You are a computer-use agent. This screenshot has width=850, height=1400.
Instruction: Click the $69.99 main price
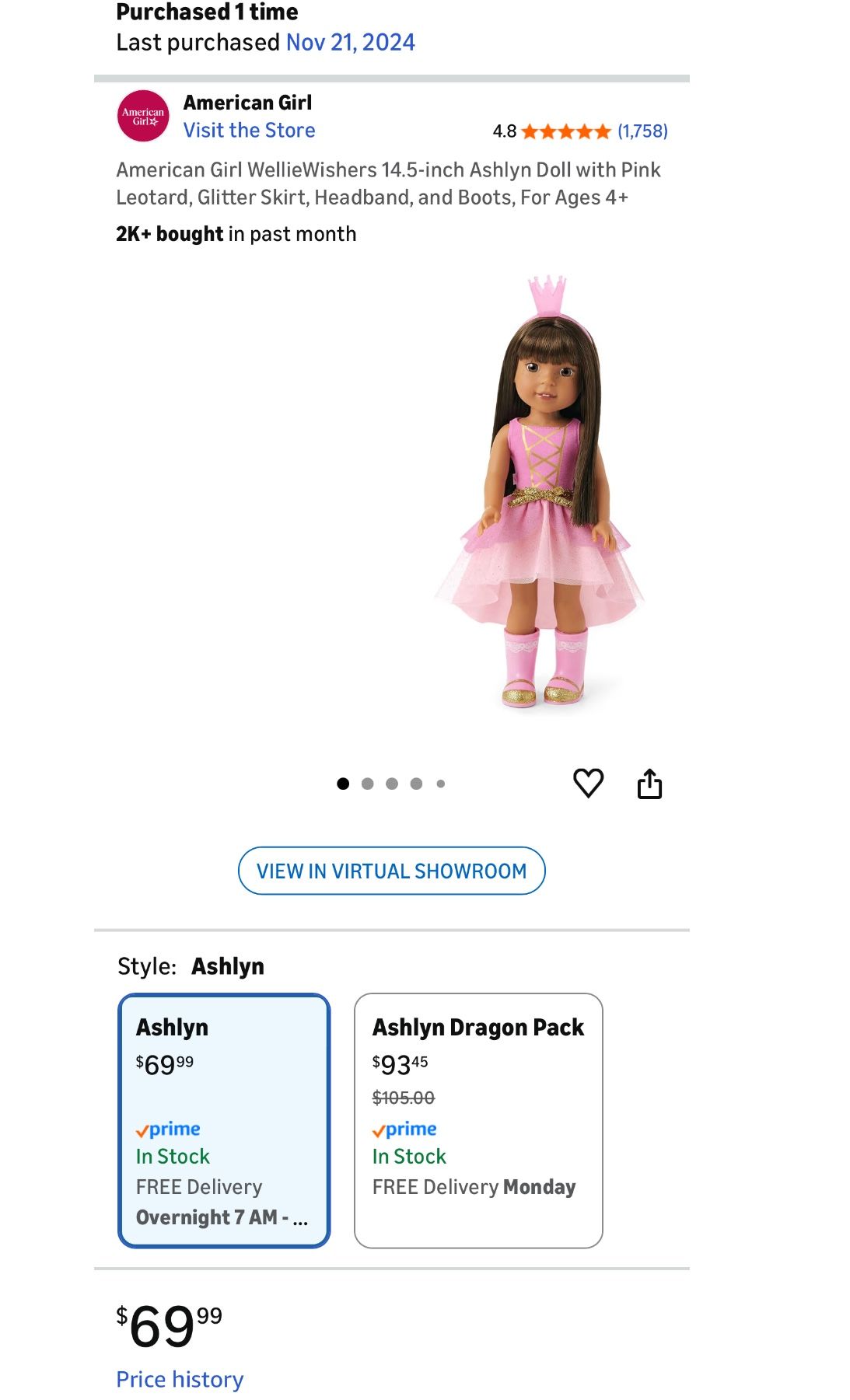[x=170, y=1326]
